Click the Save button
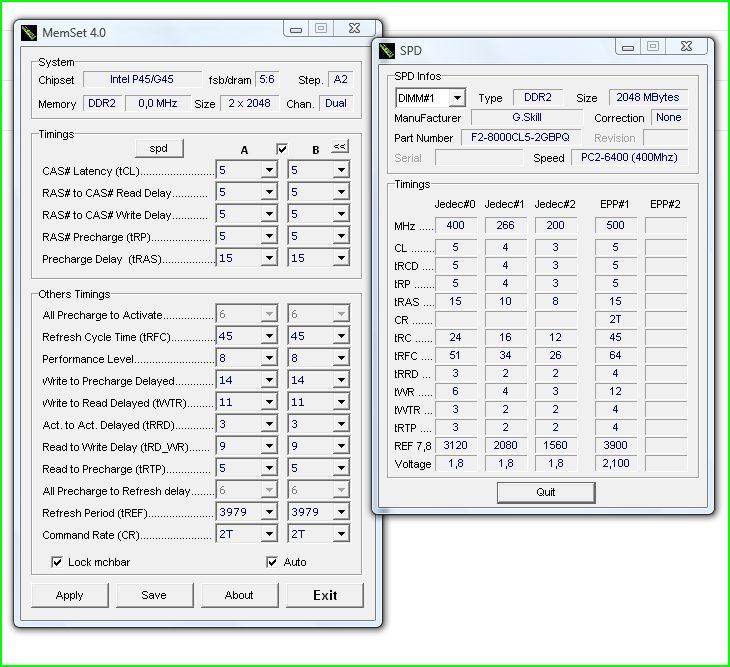This screenshot has width=730, height=667. pos(154,595)
